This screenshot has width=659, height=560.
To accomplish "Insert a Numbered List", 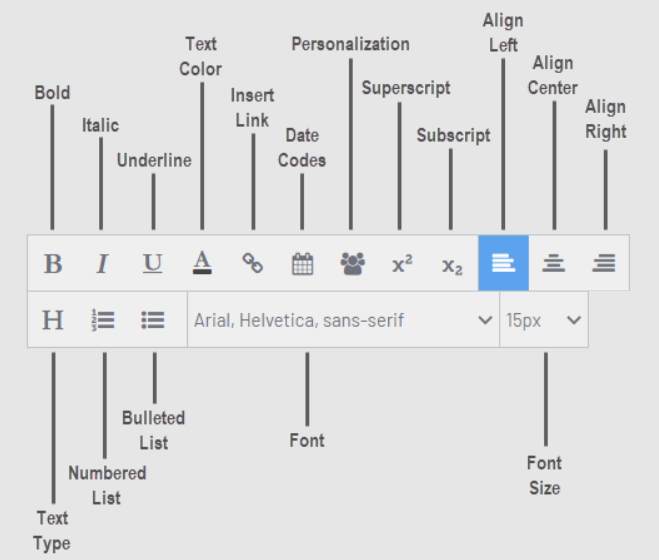I will 103,320.
